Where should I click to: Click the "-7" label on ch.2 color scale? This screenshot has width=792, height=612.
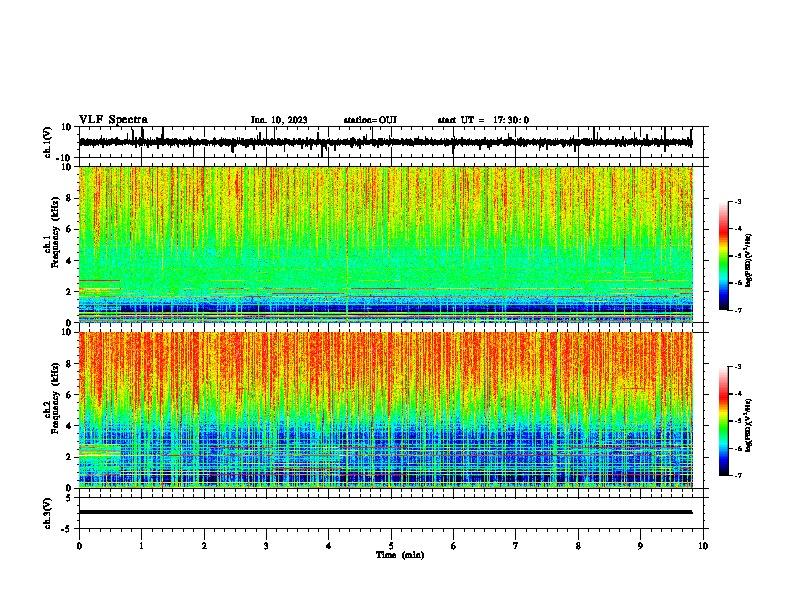pyautogui.click(x=738, y=475)
